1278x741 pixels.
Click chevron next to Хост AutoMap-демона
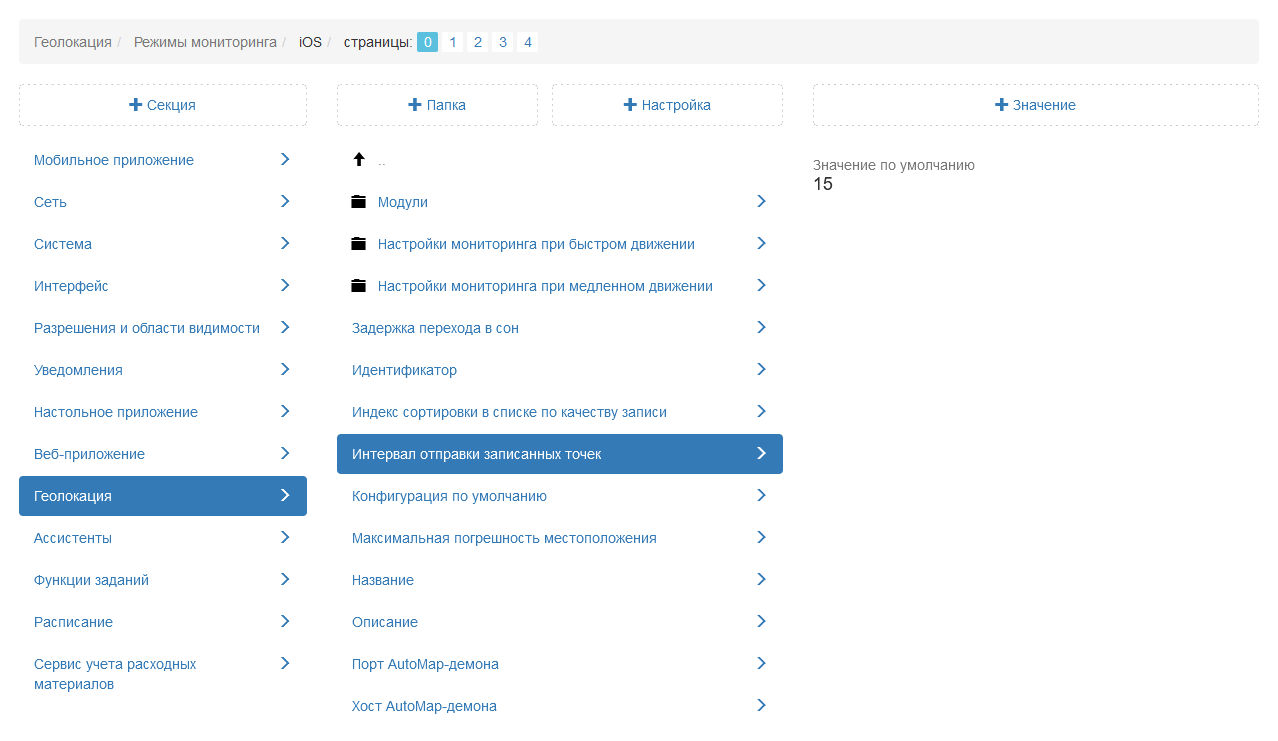pyautogui.click(x=761, y=705)
